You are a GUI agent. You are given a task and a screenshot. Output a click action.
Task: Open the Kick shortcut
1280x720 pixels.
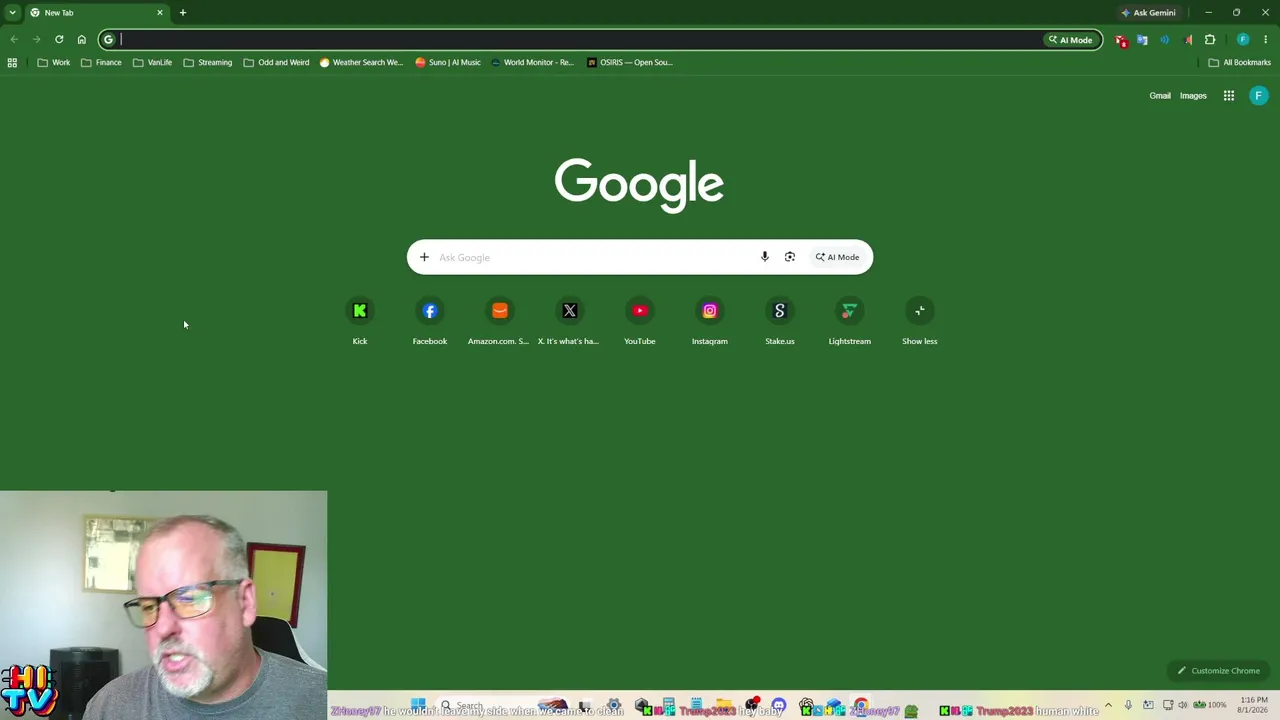[360, 321]
